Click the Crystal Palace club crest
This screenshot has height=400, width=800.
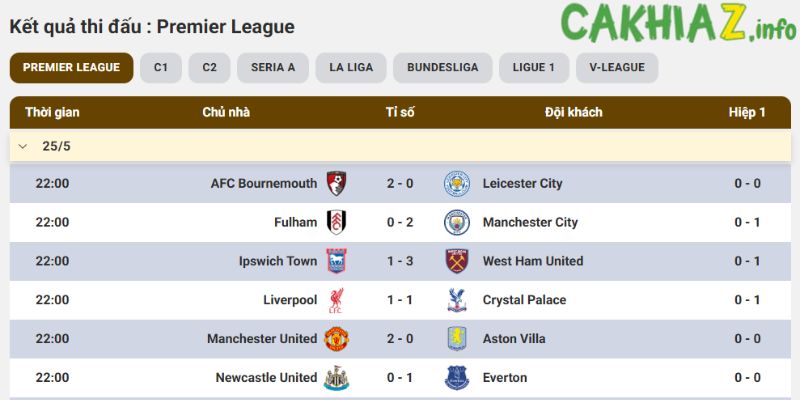457,300
